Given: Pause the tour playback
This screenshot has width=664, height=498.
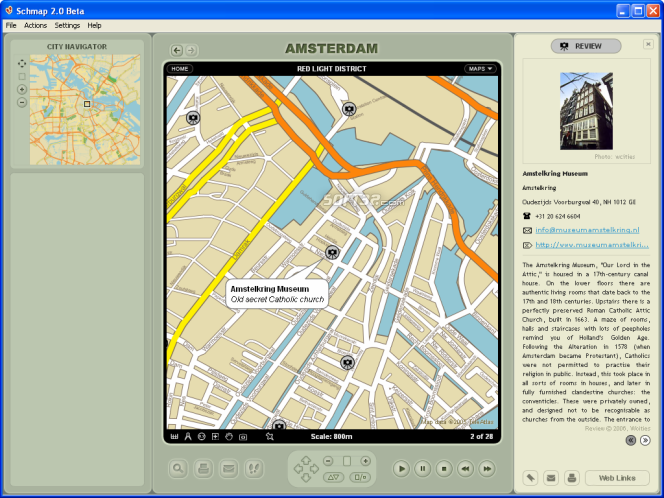Looking at the screenshot, I should click(422, 469).
